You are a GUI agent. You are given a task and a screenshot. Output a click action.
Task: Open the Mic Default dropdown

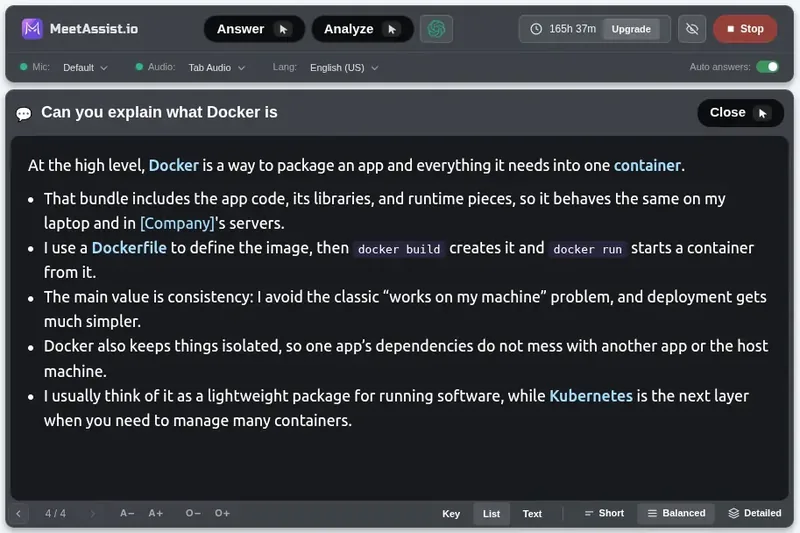tap(85, 67)
